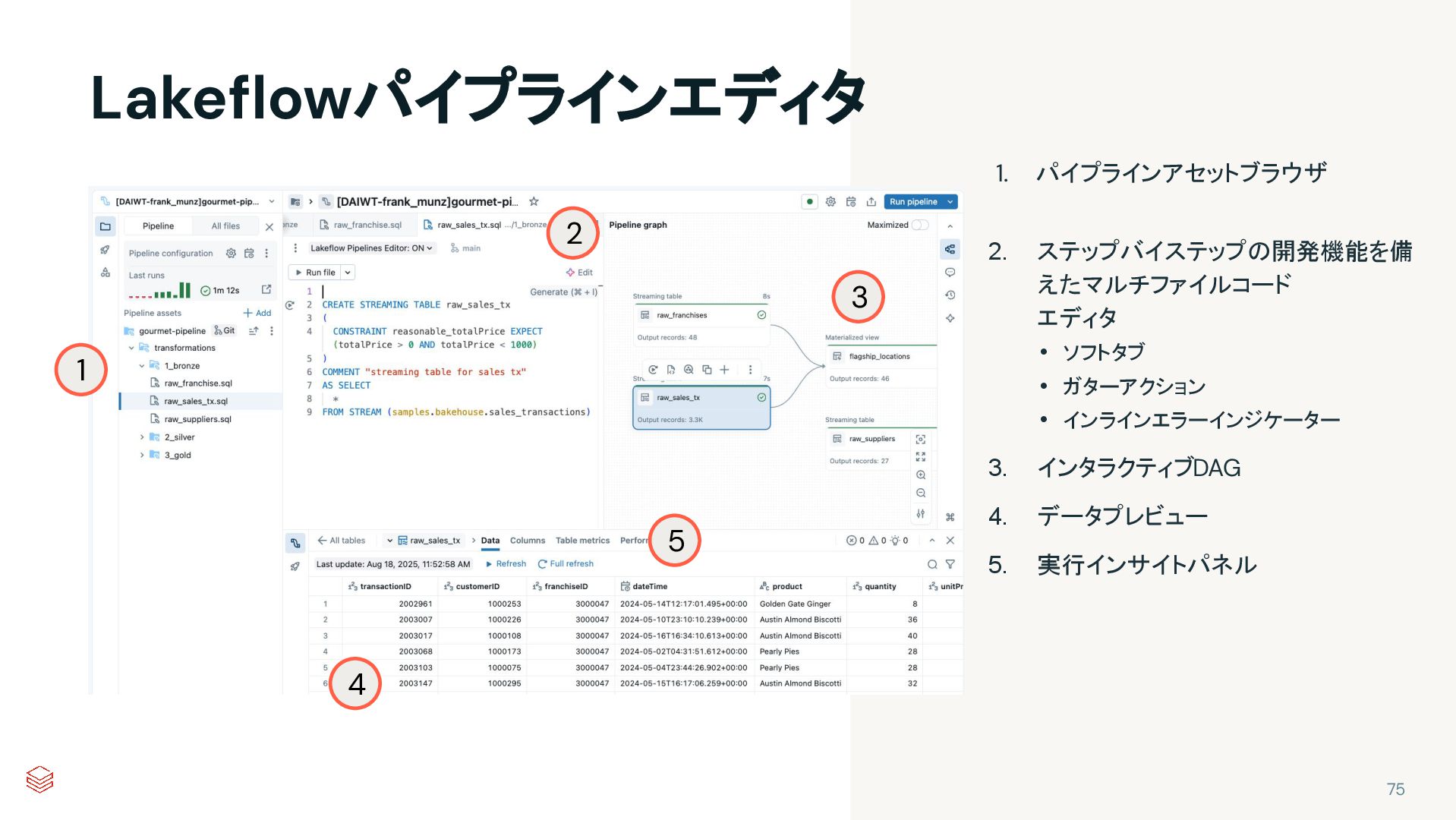Viewport: 1456px width, 820px height.
Task: Collapse the 1_bronze folder
Action: pyautogui.click(x=142, y=366)
